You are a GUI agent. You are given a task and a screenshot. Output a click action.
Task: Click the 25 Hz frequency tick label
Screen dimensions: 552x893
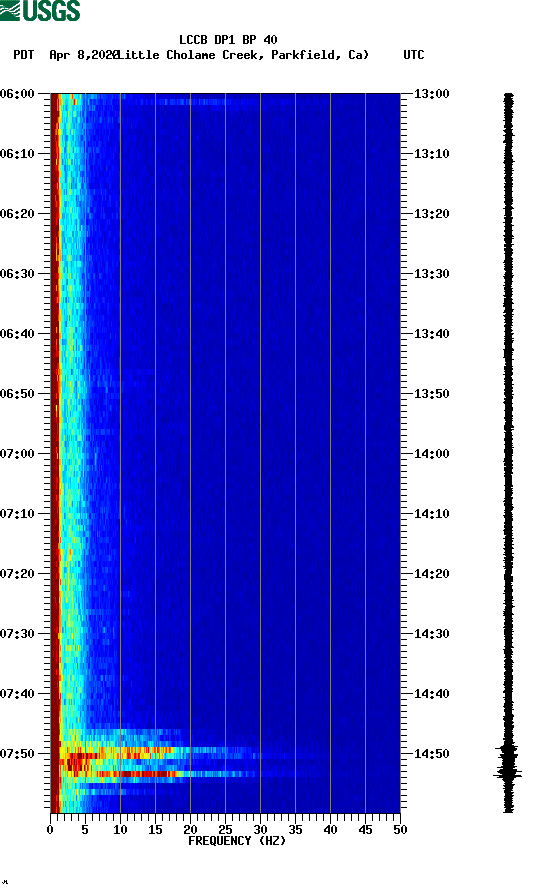[225, 830]
